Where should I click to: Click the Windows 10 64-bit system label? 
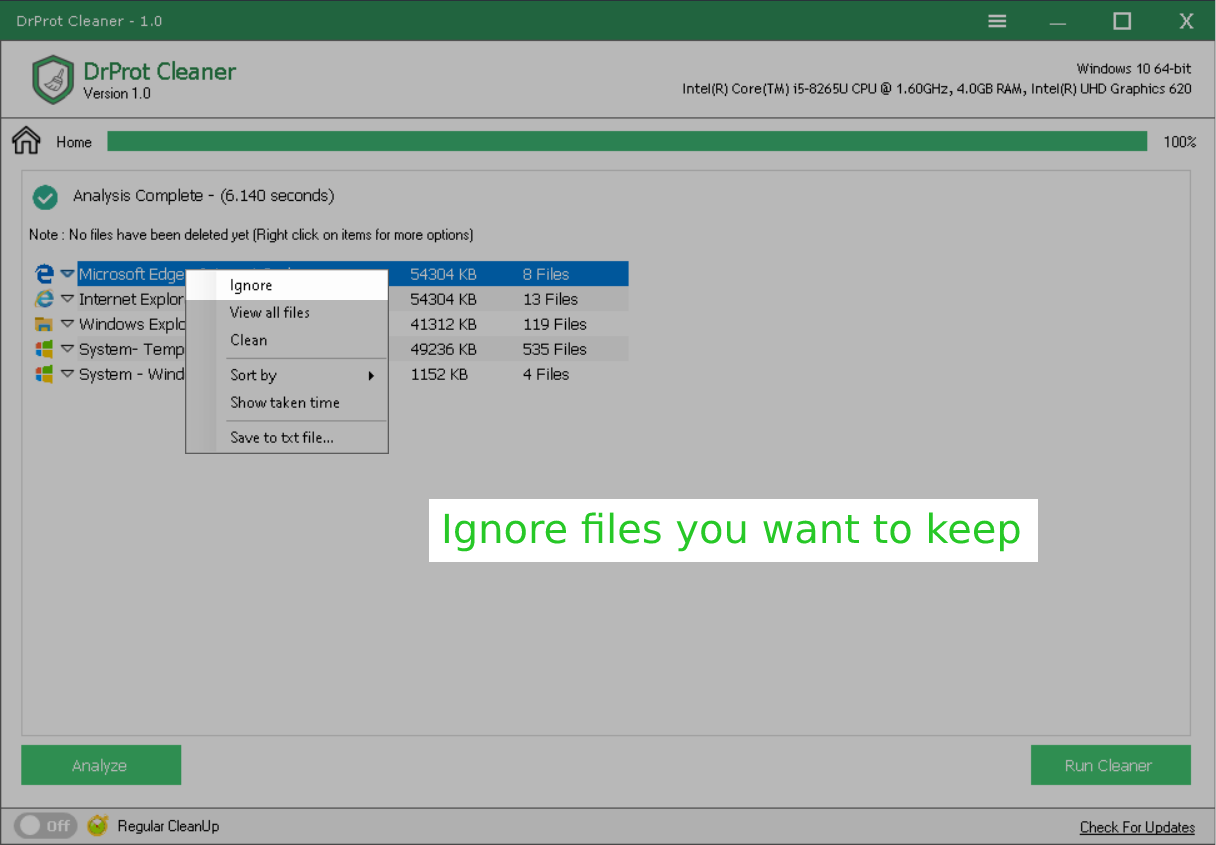(1134, 68)
